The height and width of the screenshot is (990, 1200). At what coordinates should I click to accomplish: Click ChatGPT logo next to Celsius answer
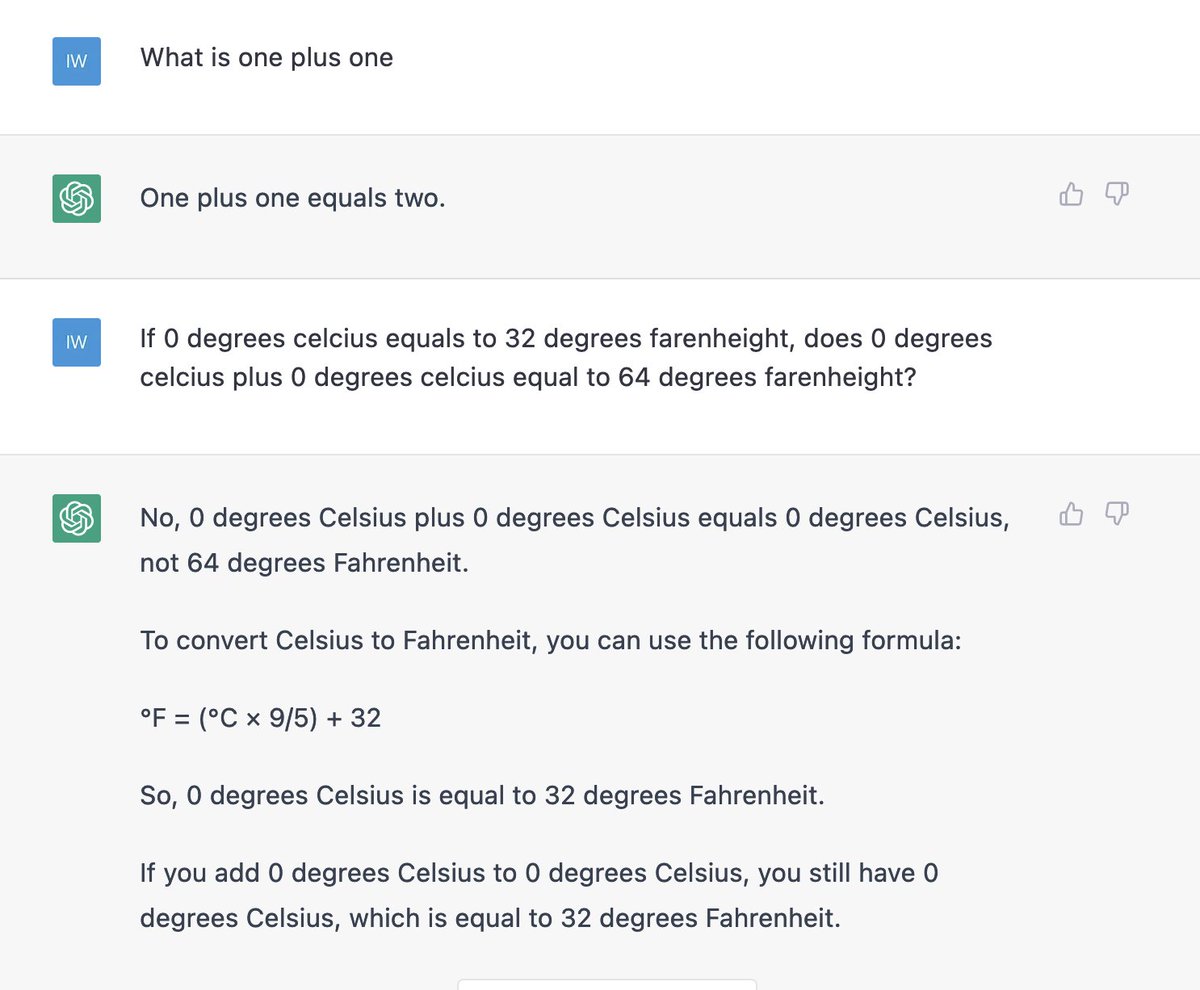coord(77,518)
